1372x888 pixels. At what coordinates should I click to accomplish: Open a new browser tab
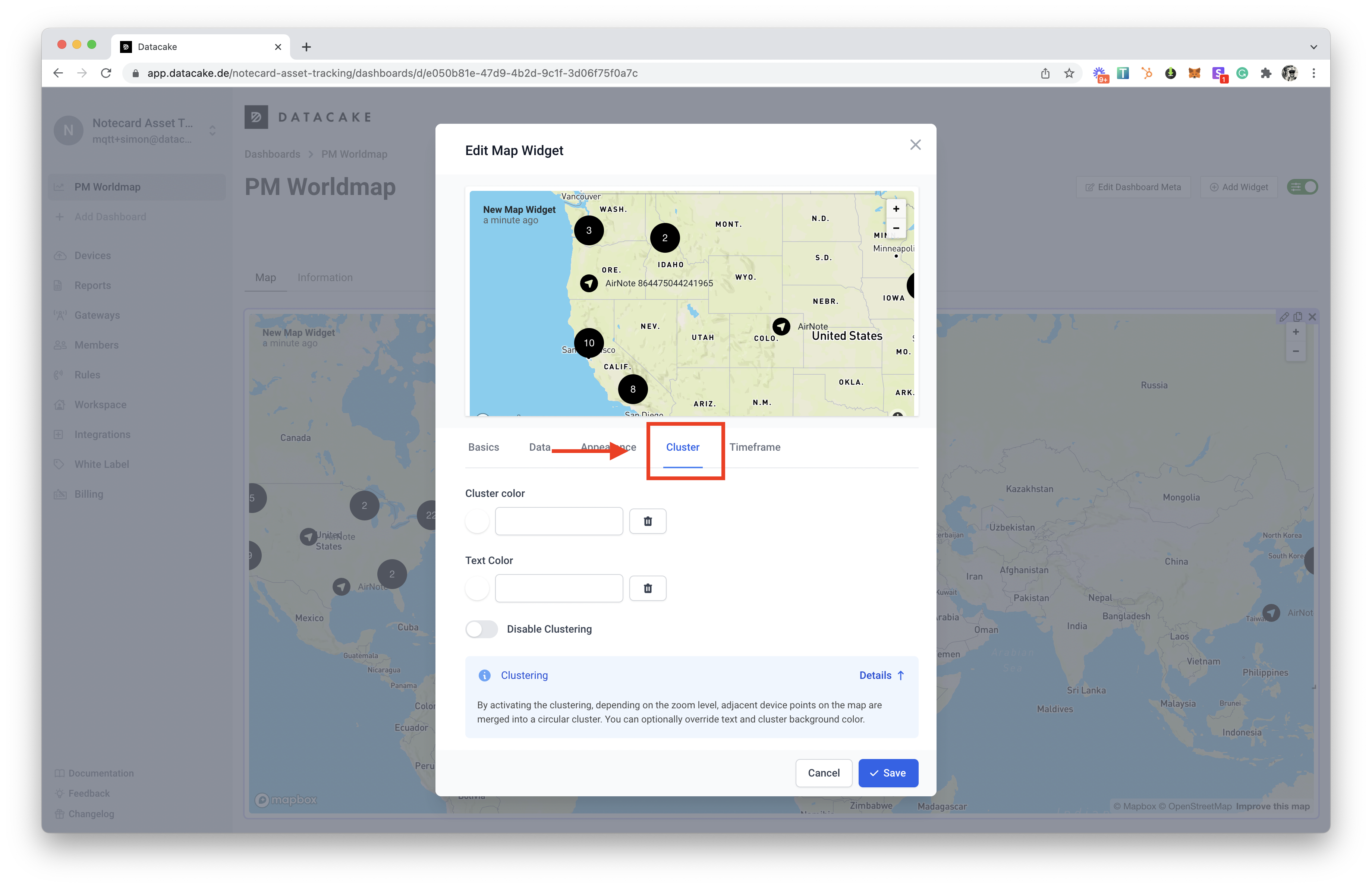[306, 47]
